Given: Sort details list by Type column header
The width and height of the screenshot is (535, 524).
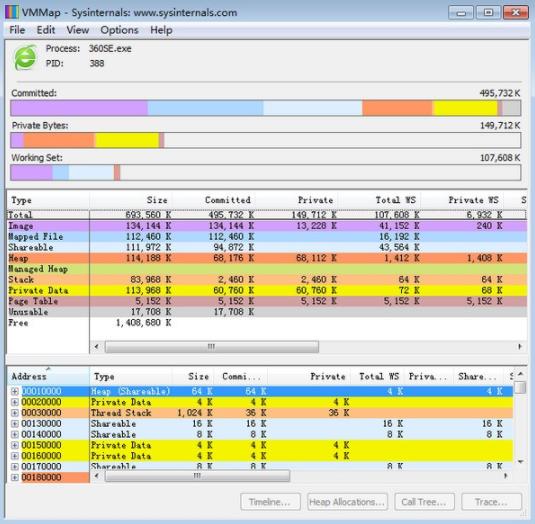Looking at the screenshot, I should (x=131, y=377).
